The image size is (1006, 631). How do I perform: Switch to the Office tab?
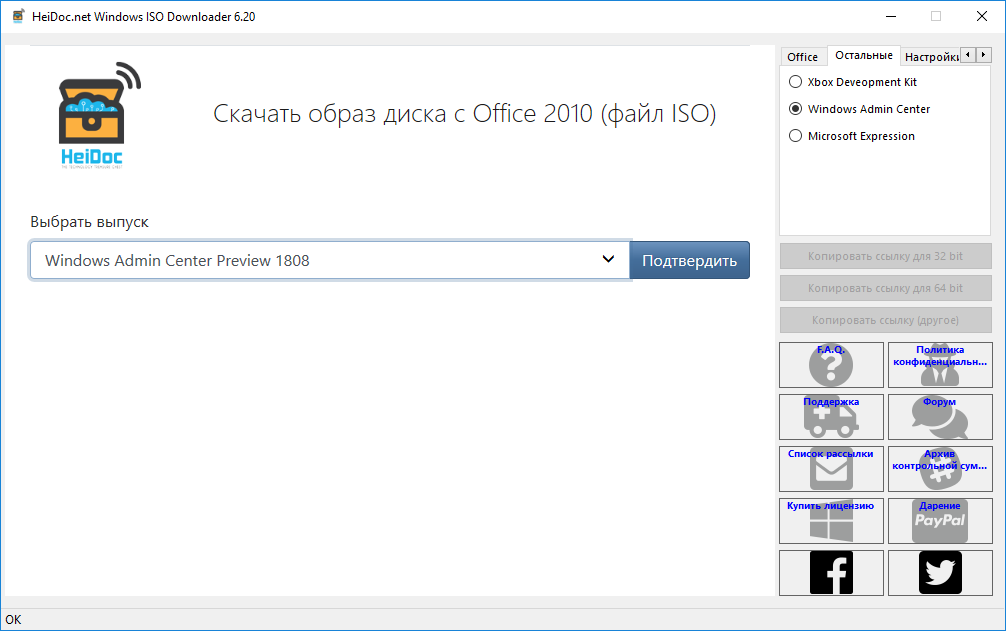point(803,57)
